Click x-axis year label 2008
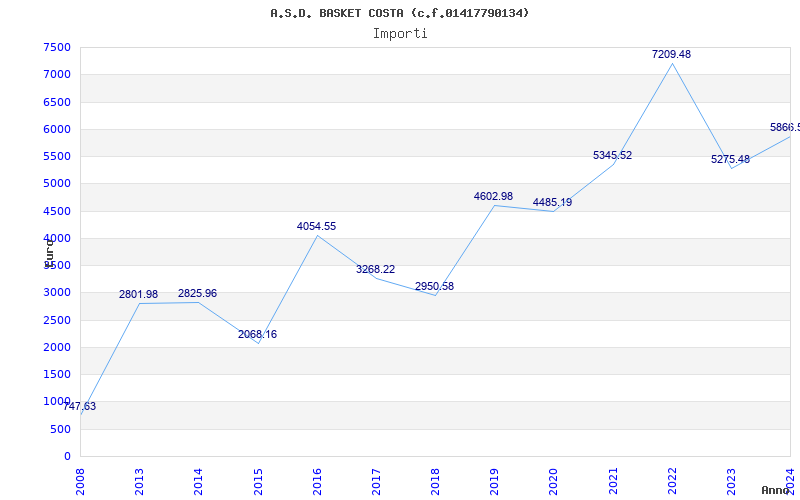 point(80,482)
